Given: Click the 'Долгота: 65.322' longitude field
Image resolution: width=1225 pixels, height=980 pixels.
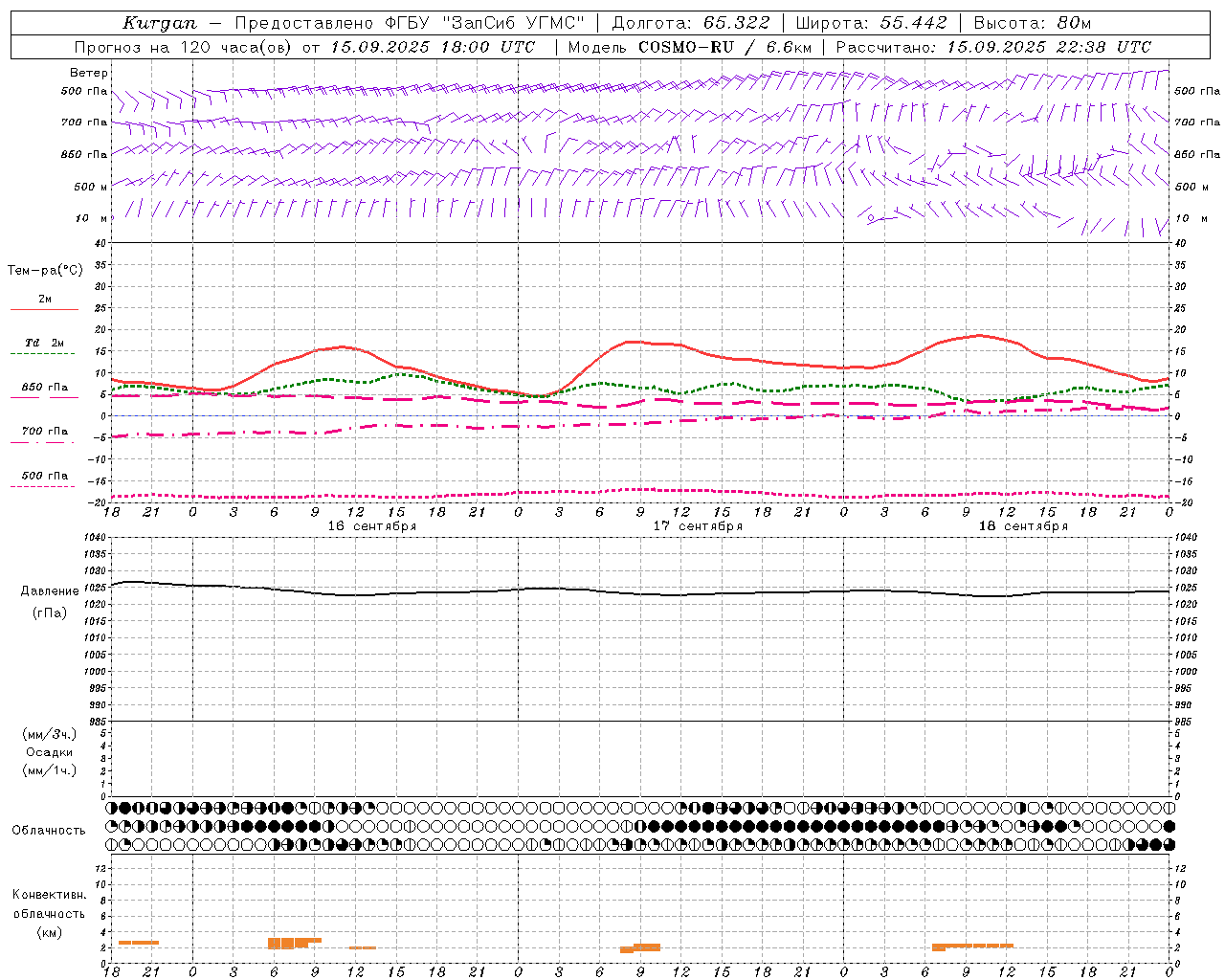Looking at the screenshot, I should pos(690,23).
